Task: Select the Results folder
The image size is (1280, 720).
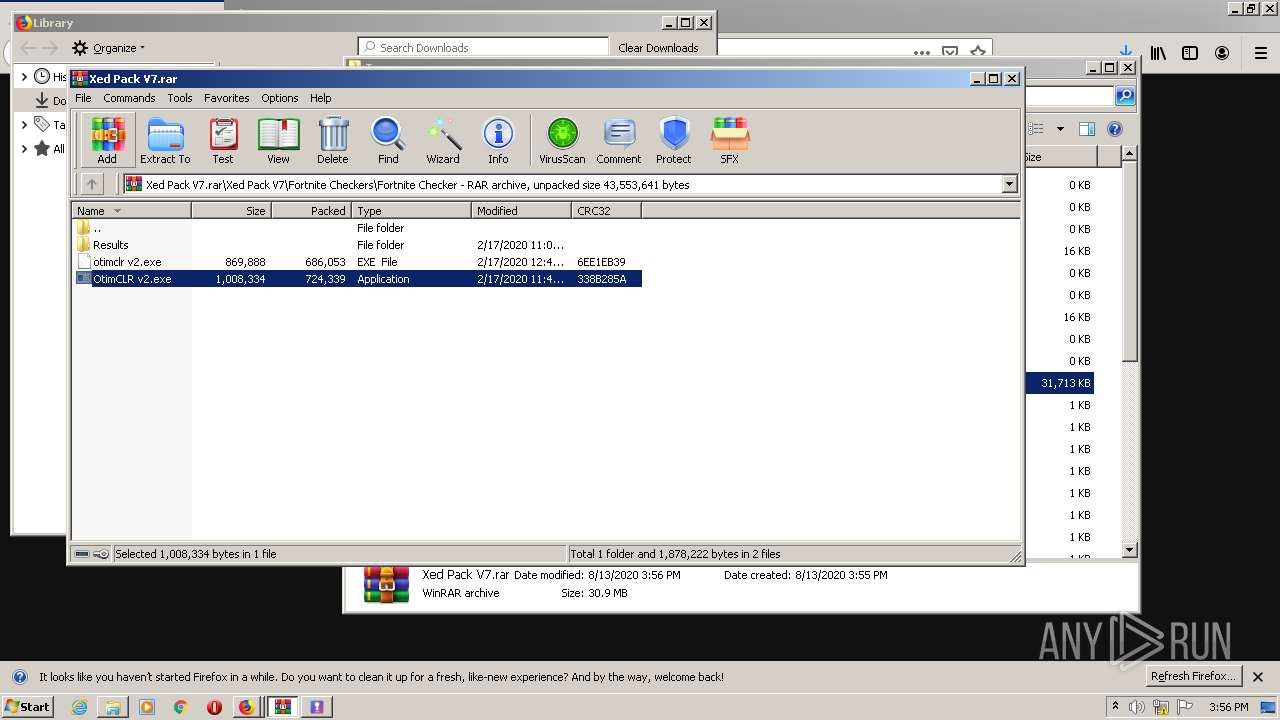Action: point(357,245)
